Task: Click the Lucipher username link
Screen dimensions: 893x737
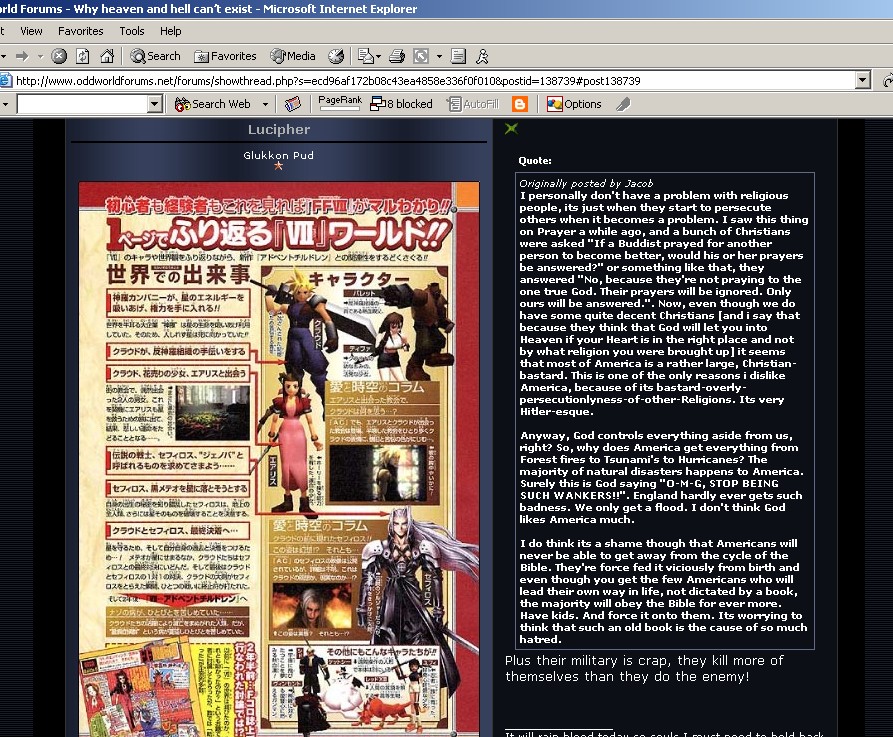Action: [279, 130]
